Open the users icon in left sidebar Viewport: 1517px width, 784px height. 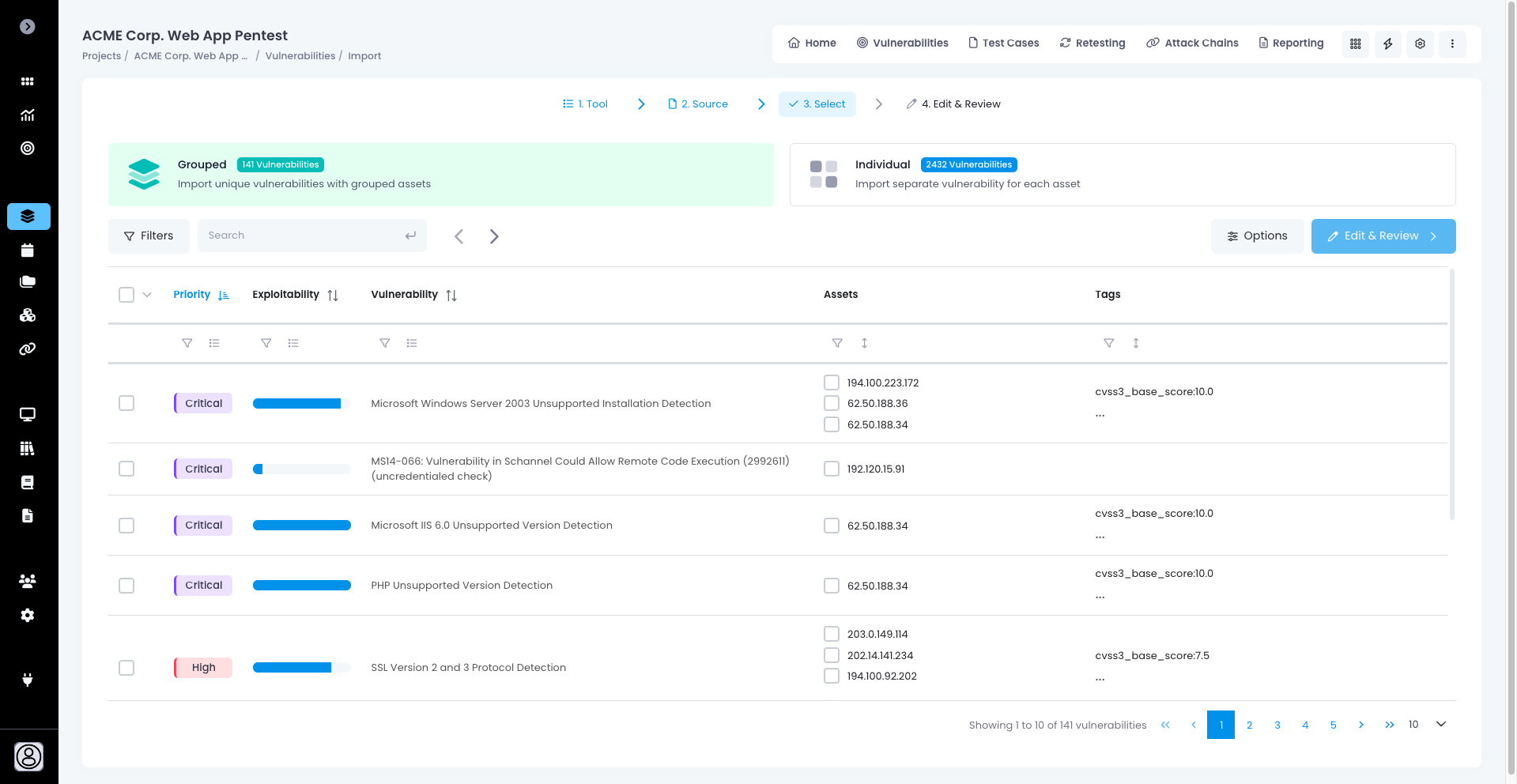pos(28,581)
